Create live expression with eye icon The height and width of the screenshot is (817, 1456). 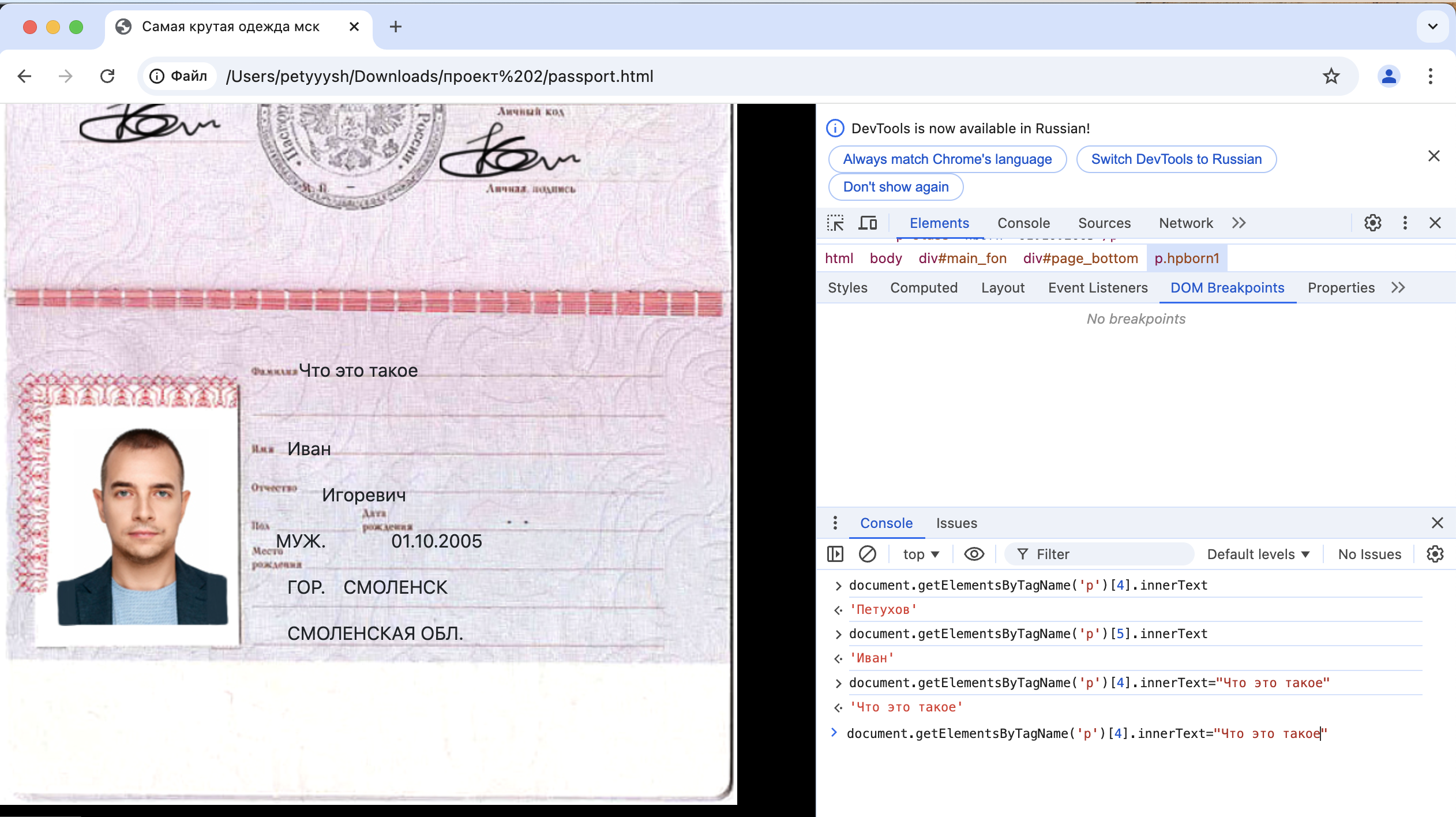974,554
